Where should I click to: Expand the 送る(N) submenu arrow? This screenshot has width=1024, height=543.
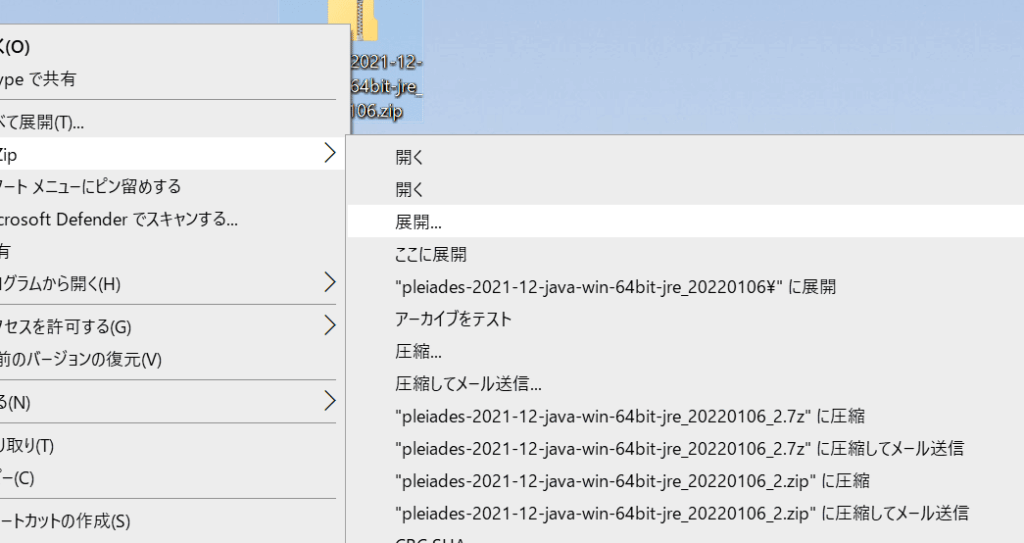(x=329, y=402)
